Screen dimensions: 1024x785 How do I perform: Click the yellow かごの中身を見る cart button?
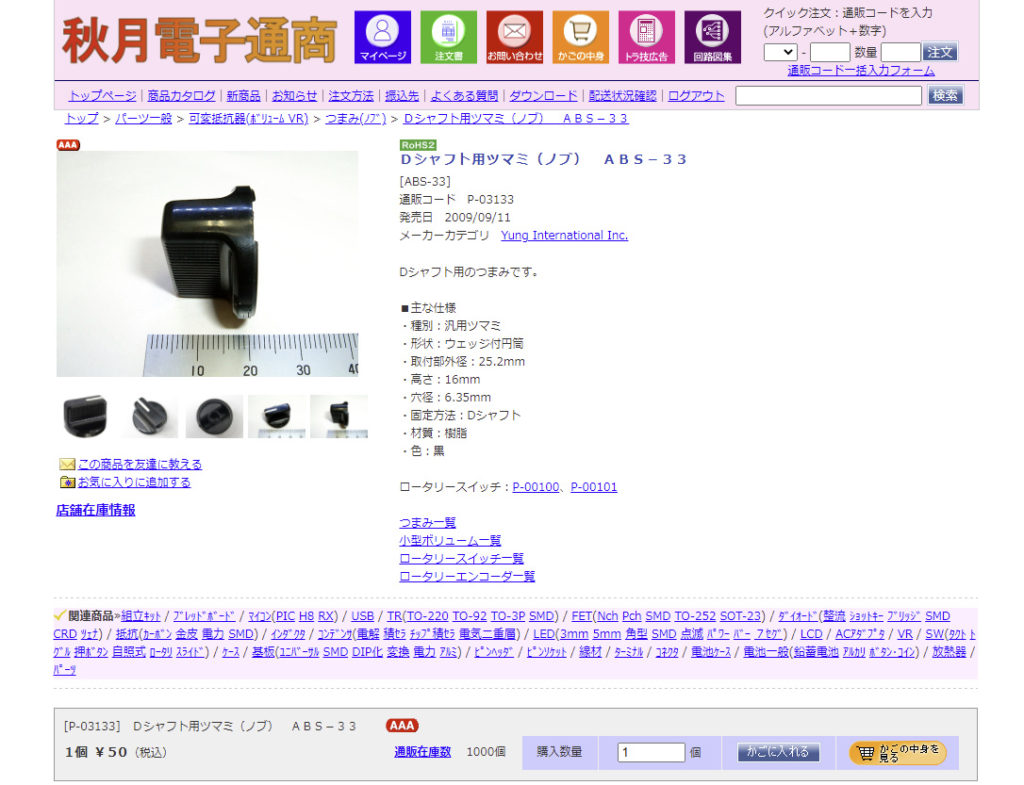(897, 752)
